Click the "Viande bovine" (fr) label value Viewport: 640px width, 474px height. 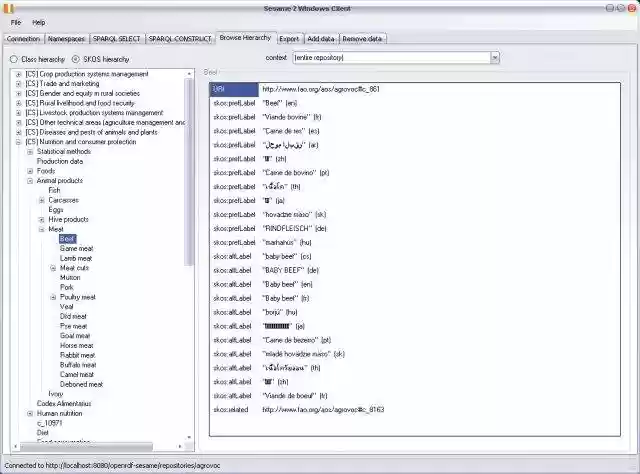pyautogui.click(x=292, y=117)
